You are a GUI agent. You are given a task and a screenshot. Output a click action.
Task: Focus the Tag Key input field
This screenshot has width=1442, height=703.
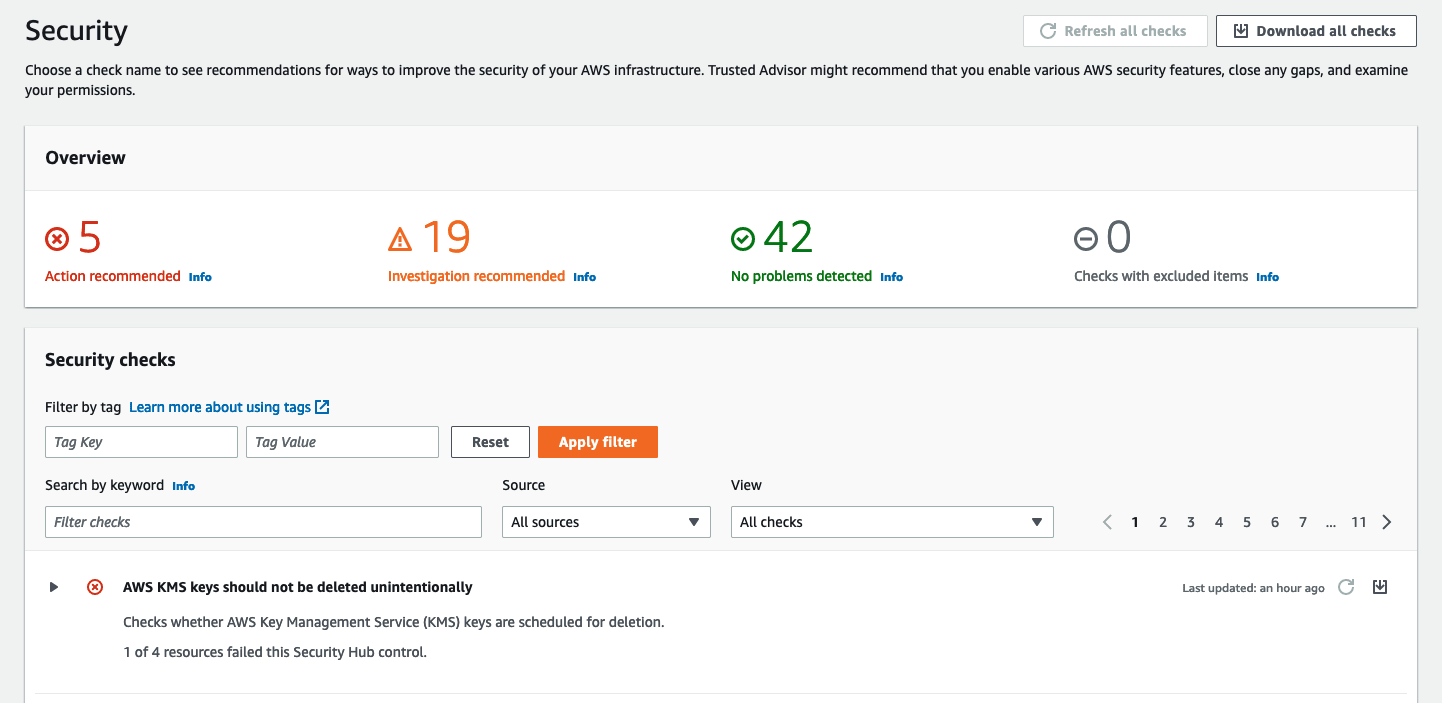141,442
